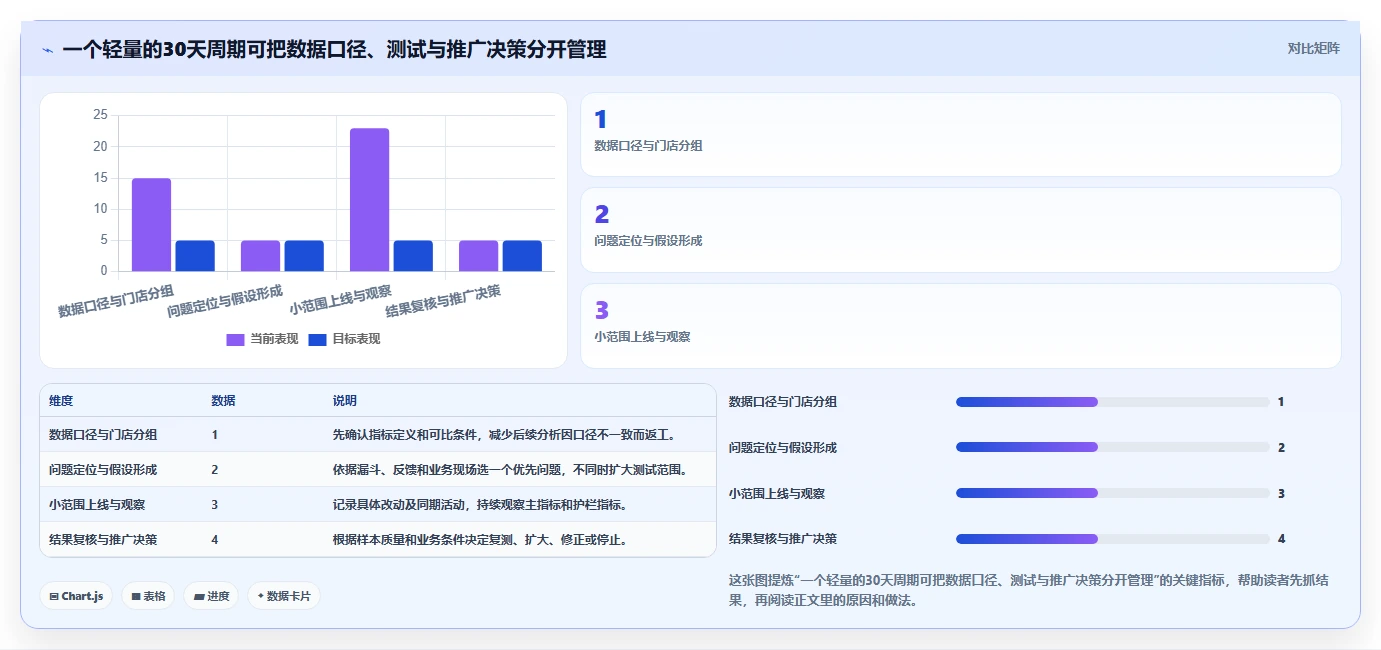1381x650 pixels.
Task: Click the blue 目标表现 bar for 结果复核与推广决策
Action: [522, 256]
